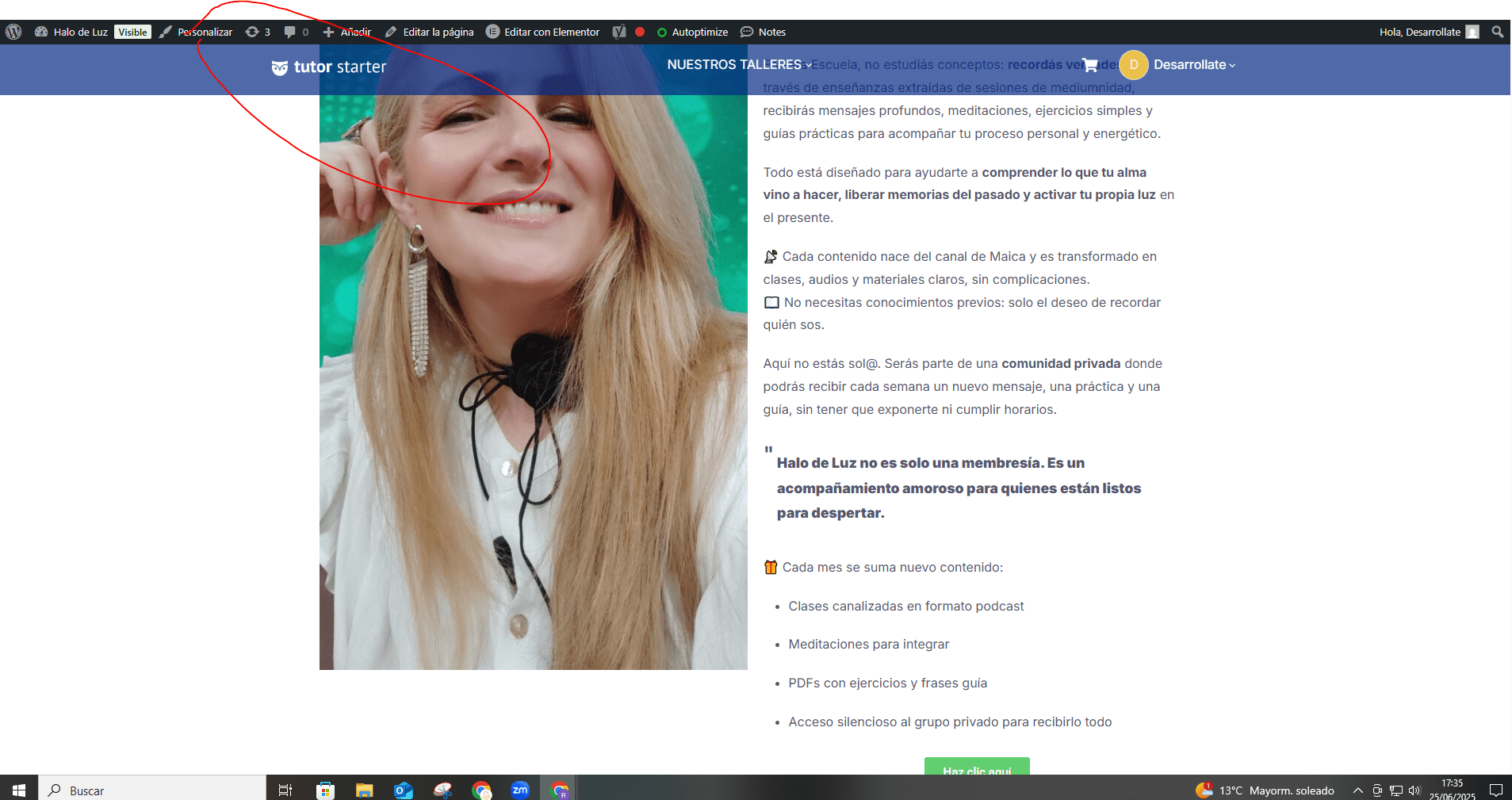Switch to the active Chrome profile window
Screen dimensions: 1512x800
click(560, 790)
